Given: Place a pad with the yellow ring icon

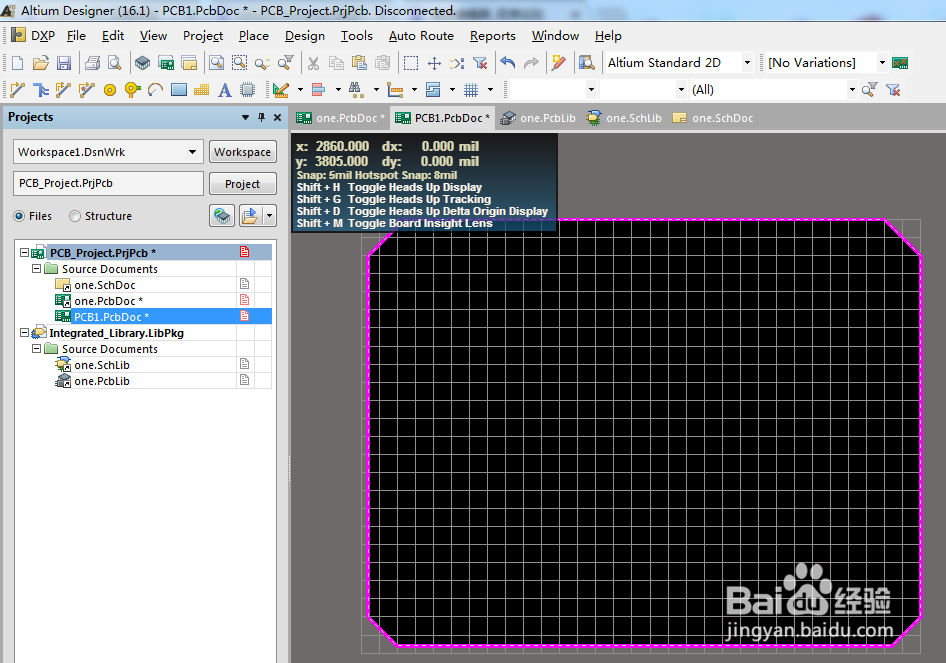Looking at the screenshot, I should click(110, 90).
